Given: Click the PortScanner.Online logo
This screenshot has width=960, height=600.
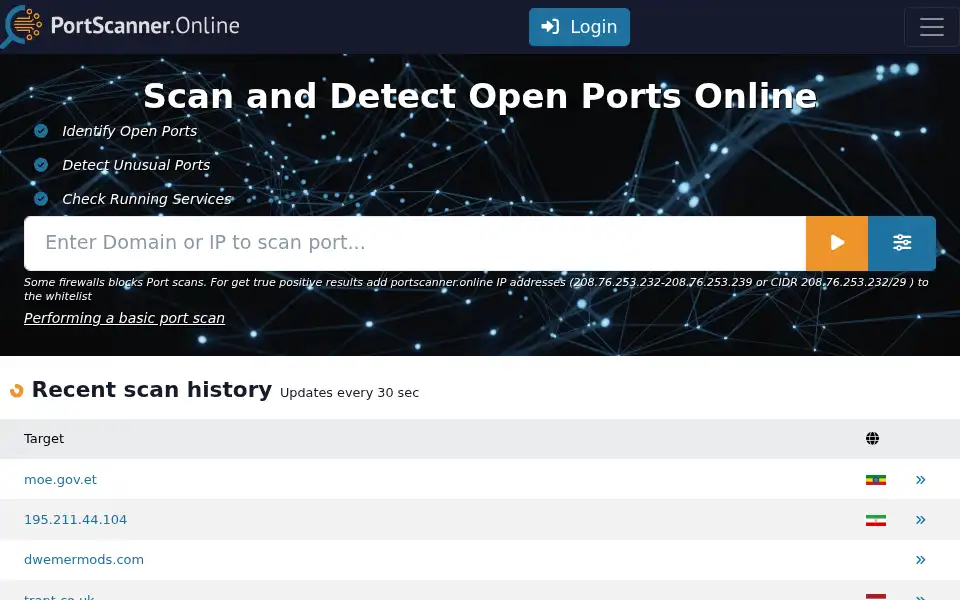Looking at the screenshot, I should 121,26.
